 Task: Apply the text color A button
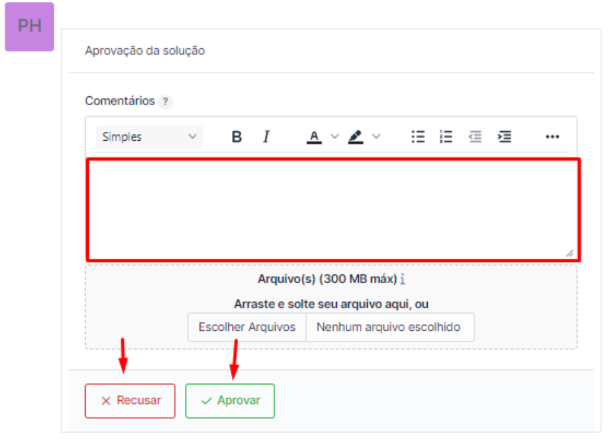tap(313, 137)
